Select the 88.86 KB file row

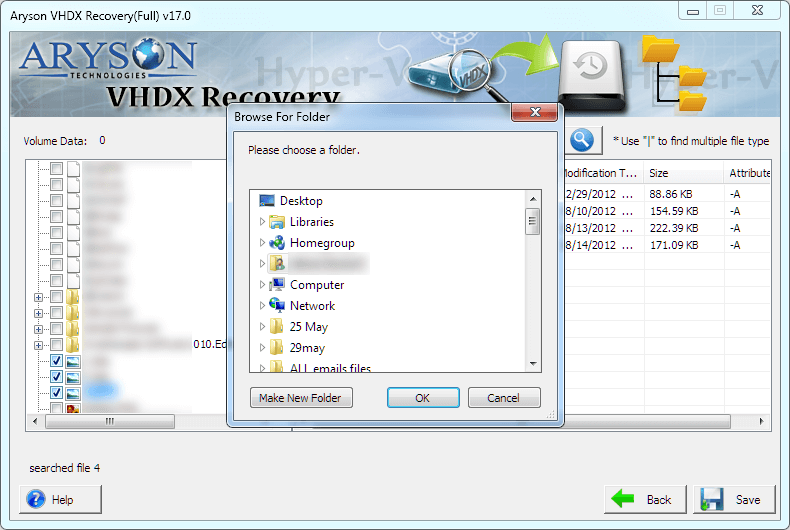click(x=667, y=194)
